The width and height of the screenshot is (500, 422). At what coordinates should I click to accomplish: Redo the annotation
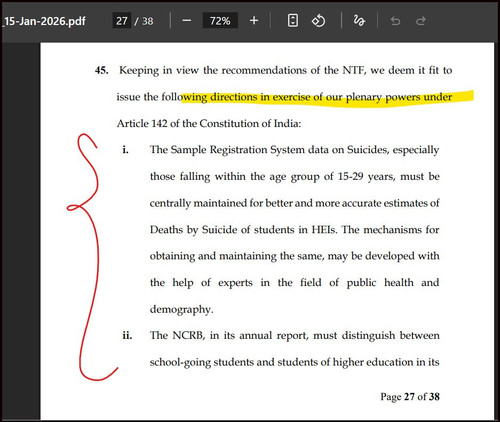[421, 21]
